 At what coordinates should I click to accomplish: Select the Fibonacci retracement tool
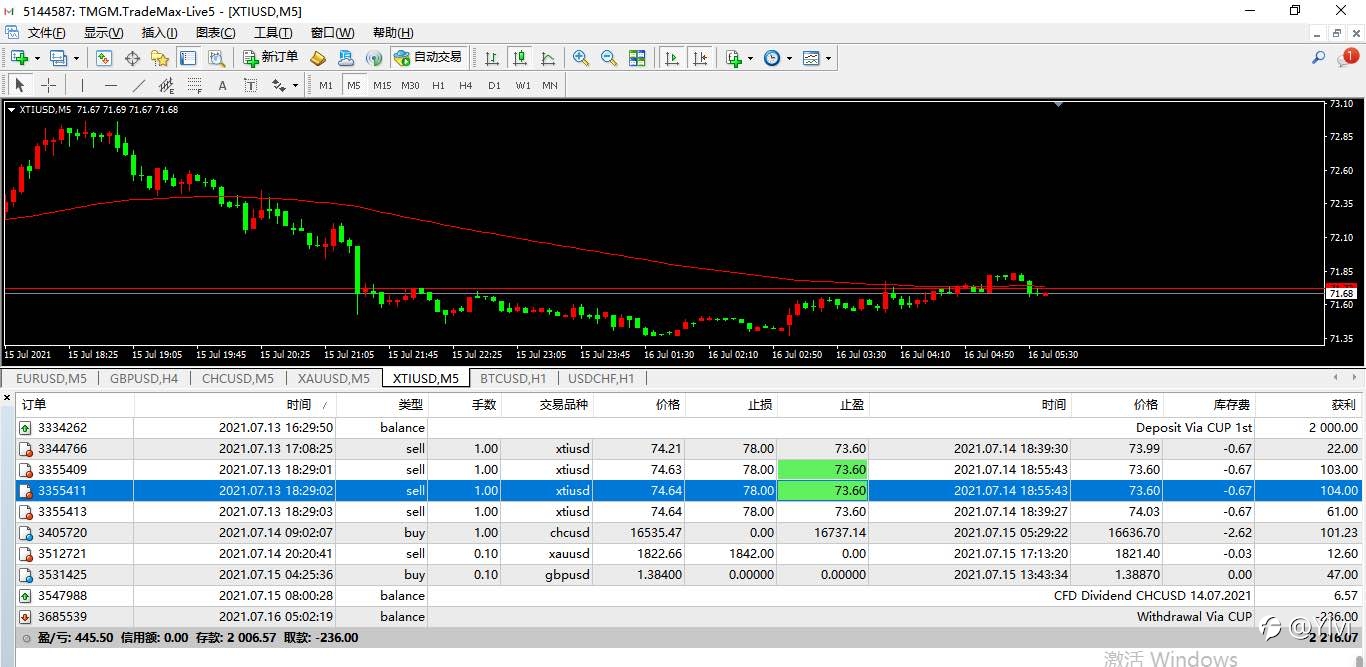click(x=195, y=85)
